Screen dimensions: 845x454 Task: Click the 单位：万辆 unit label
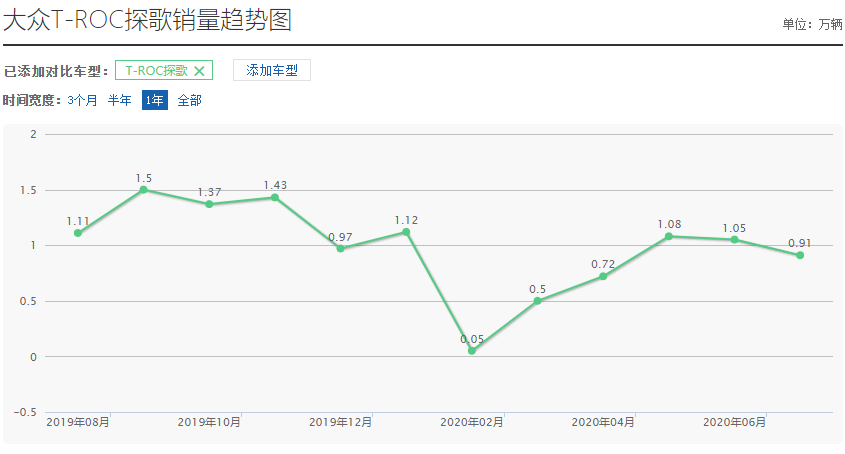point(812,24)
